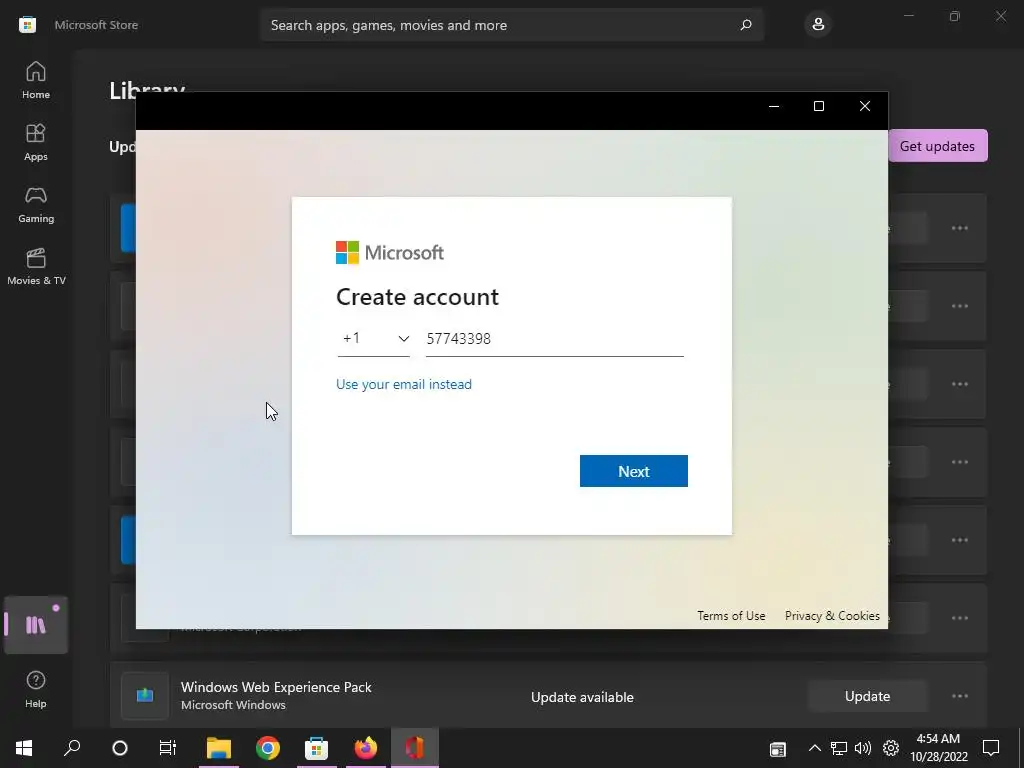
Task: Click the Get updates button
Action: tap(937, 146)
